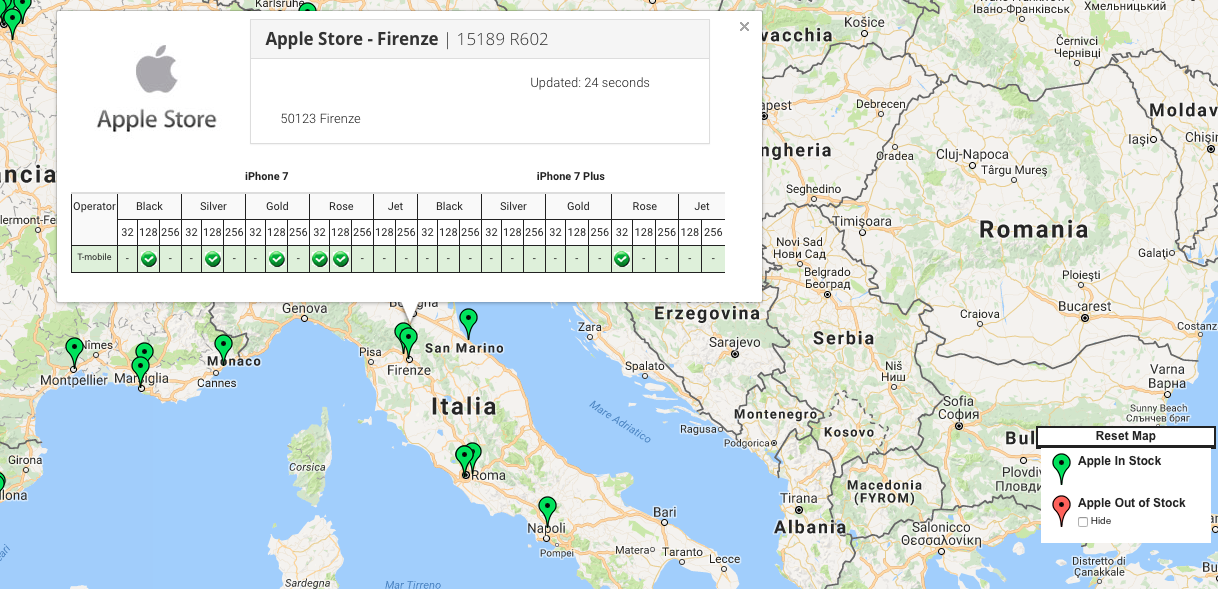Image resolution: width=1218 pixels, height=589 pixels.
Task: Click the 50123 Firenze address text
Action: click(x=320, y=119)
